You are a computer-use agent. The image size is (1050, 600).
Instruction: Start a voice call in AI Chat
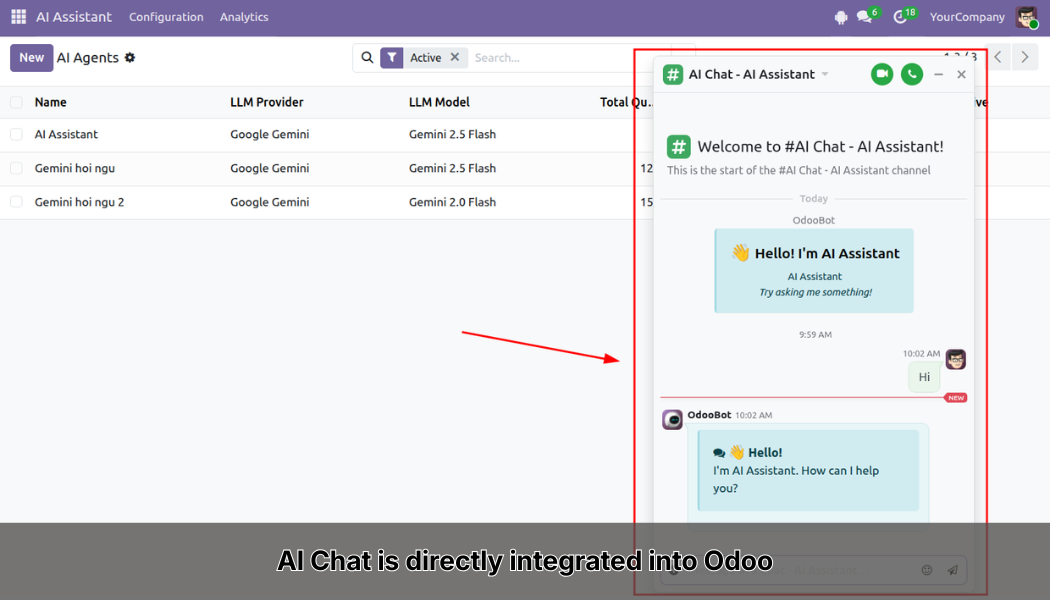pos(911,74)
